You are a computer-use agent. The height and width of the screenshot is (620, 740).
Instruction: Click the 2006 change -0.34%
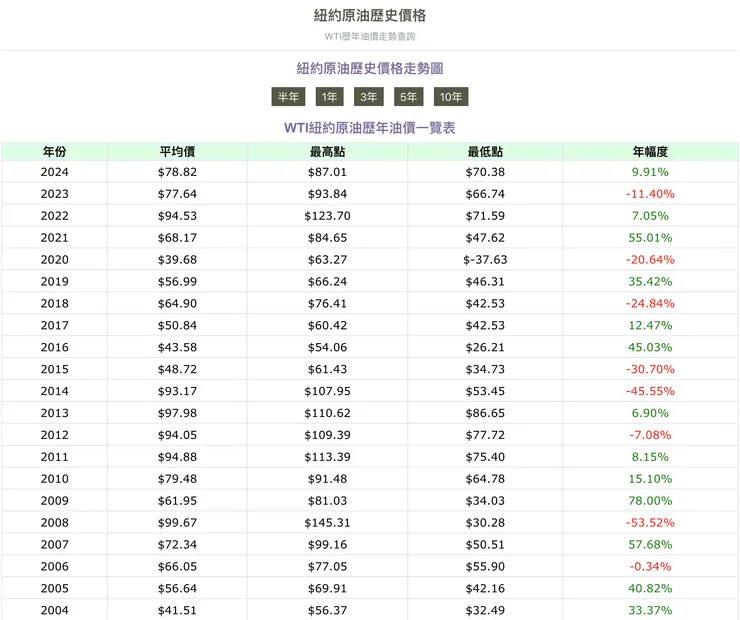[x=650, y=567]
